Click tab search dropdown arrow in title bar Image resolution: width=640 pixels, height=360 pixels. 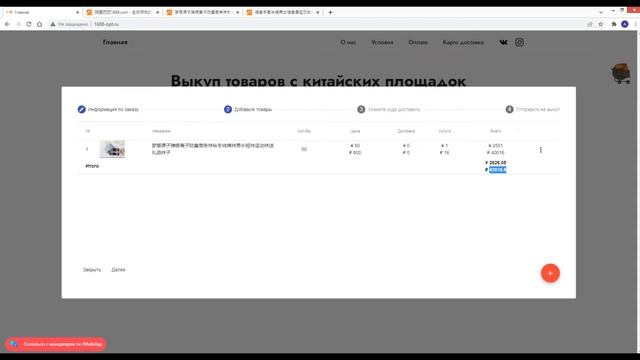point(601,12)
